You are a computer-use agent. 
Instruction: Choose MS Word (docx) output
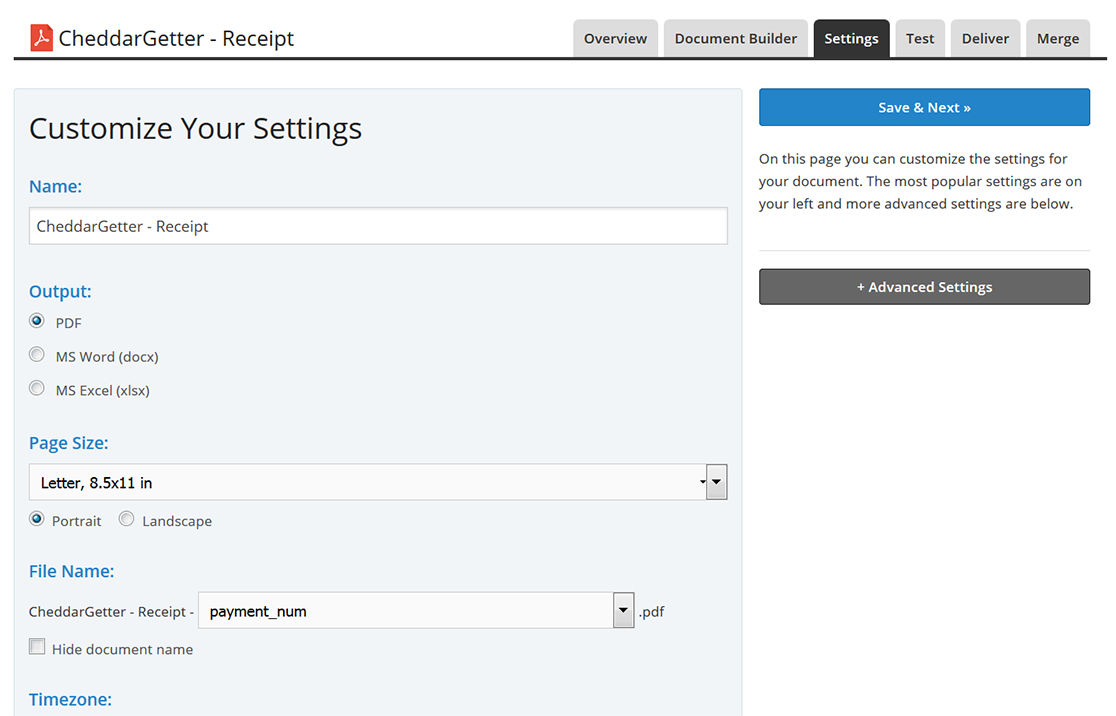(37, 355)
